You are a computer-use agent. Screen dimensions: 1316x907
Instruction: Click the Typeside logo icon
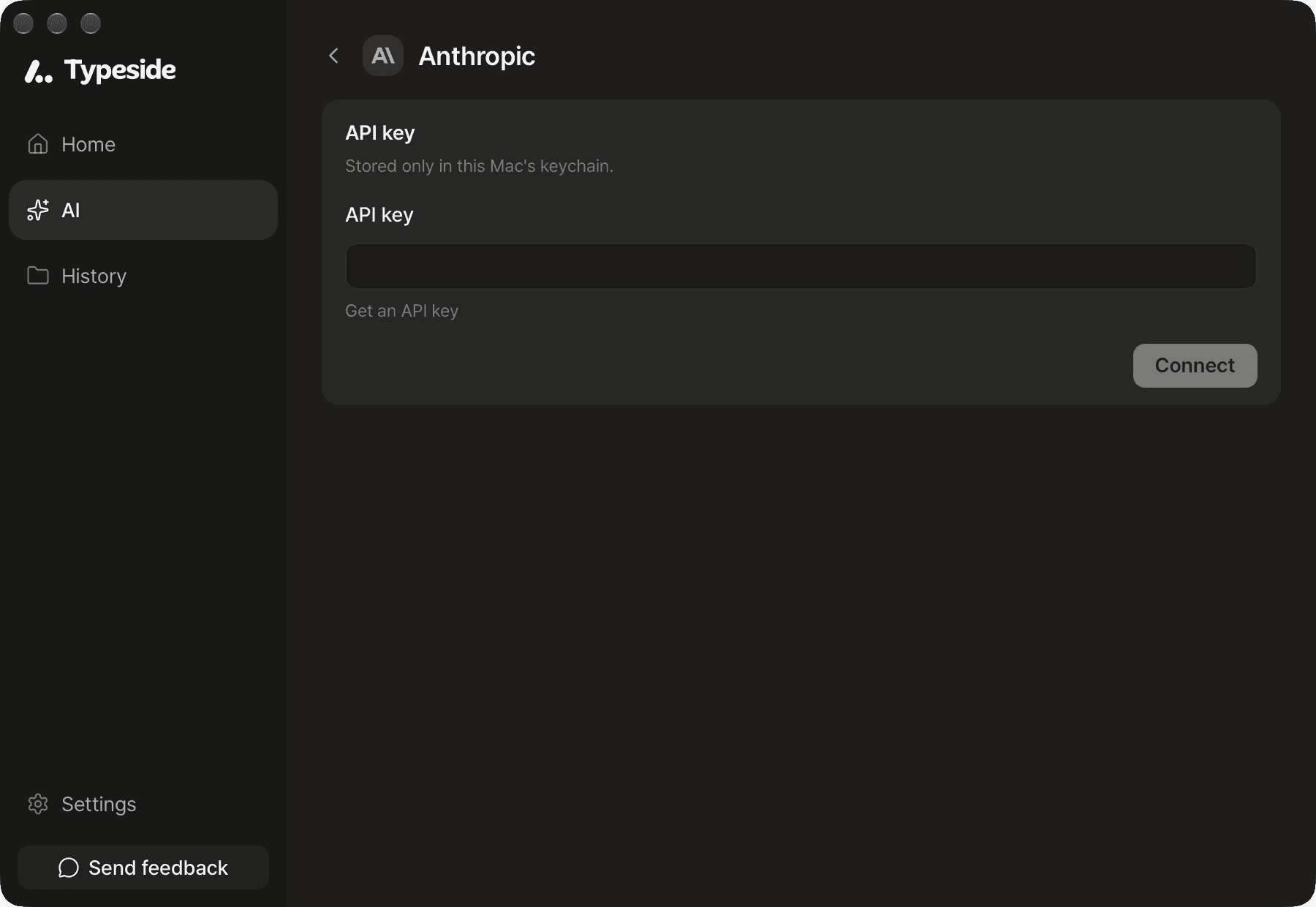tap(39, 71)
